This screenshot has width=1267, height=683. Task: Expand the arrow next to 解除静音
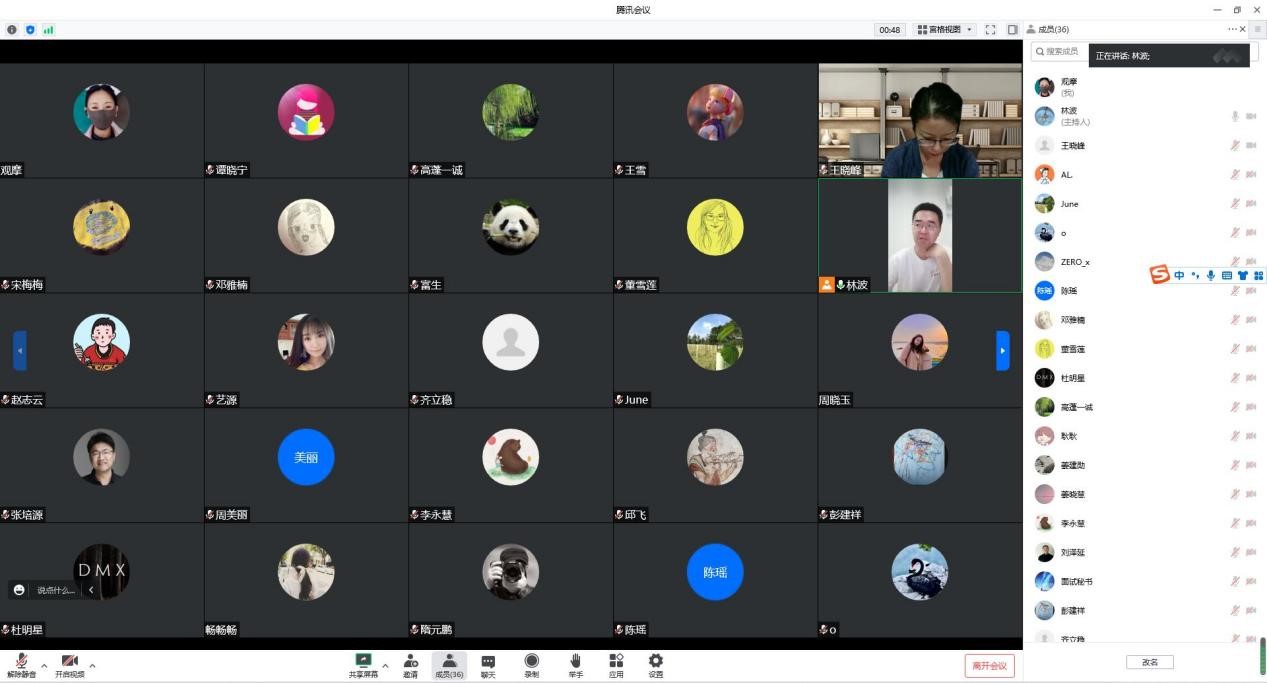pos(43,665)
